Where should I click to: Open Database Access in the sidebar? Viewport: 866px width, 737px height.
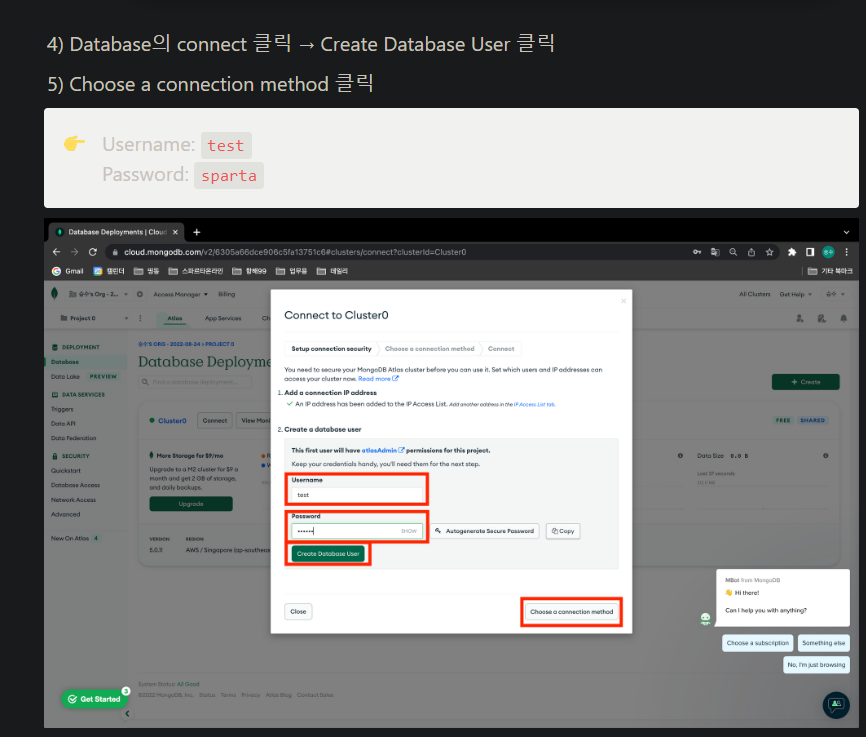point(76,485)
